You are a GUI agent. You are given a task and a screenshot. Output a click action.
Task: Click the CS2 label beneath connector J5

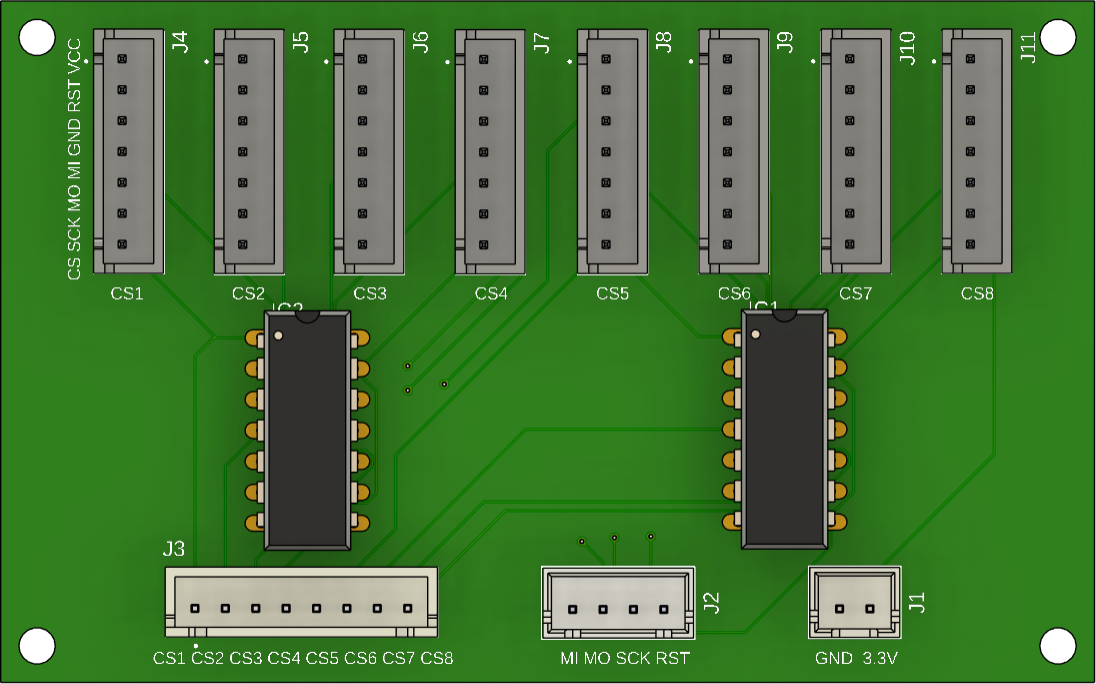click(249, 293)
